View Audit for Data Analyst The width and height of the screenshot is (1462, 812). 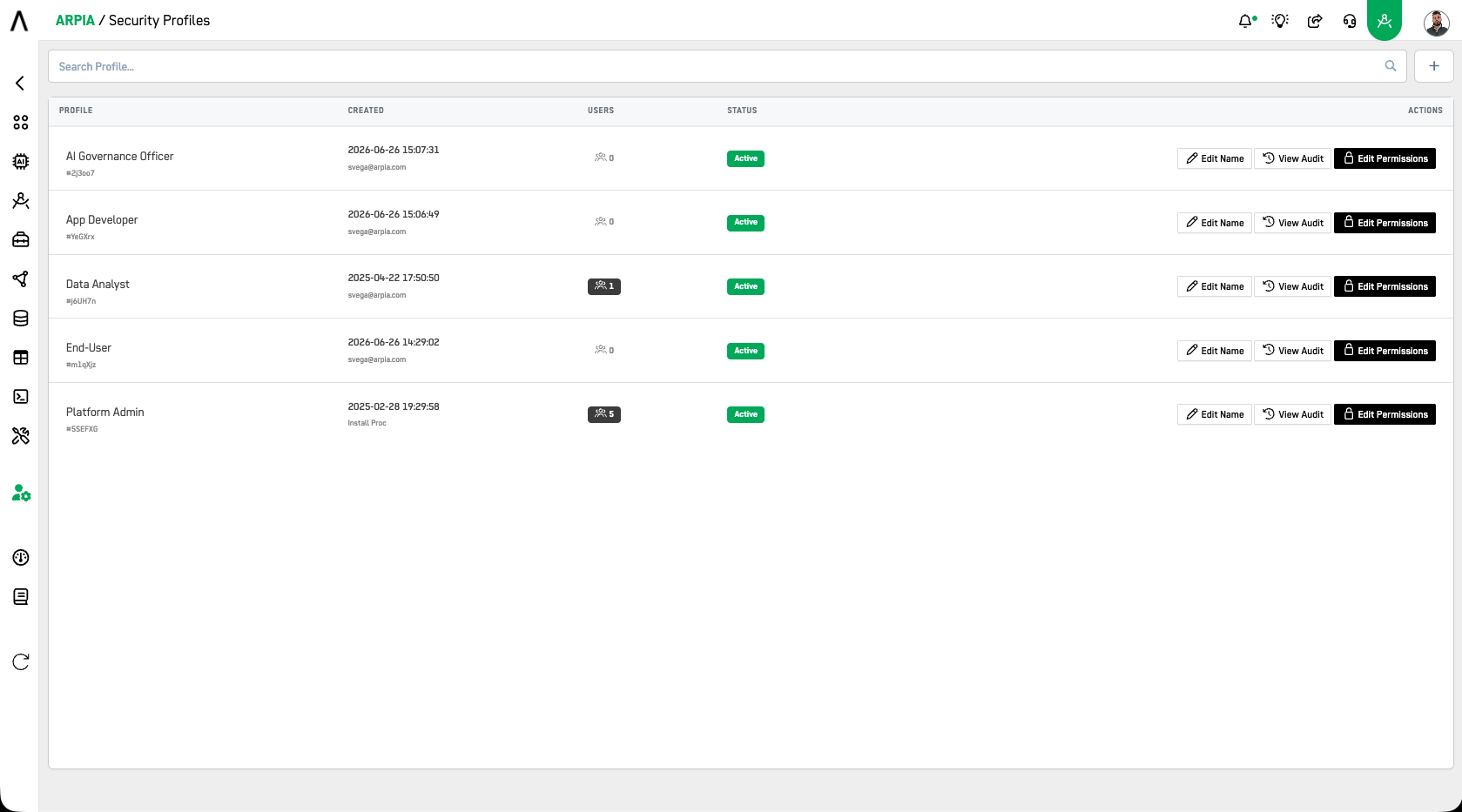pos(1293,286)
